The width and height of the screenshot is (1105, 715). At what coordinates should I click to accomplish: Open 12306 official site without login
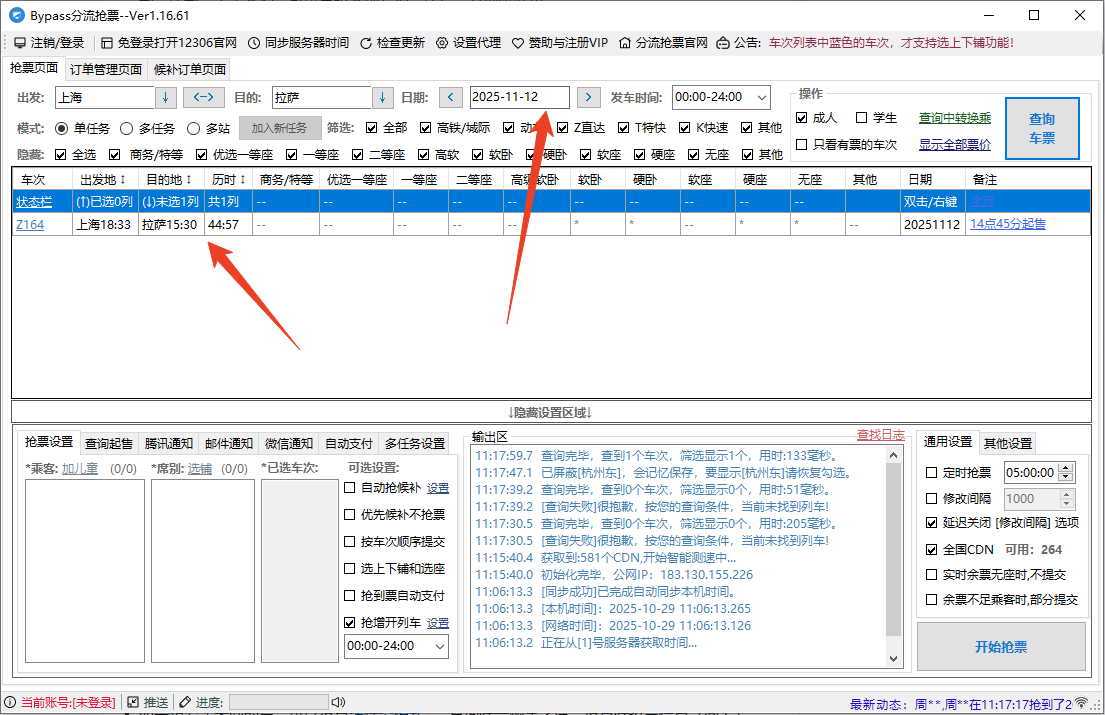pyautogui.click(x=107, y=43)
